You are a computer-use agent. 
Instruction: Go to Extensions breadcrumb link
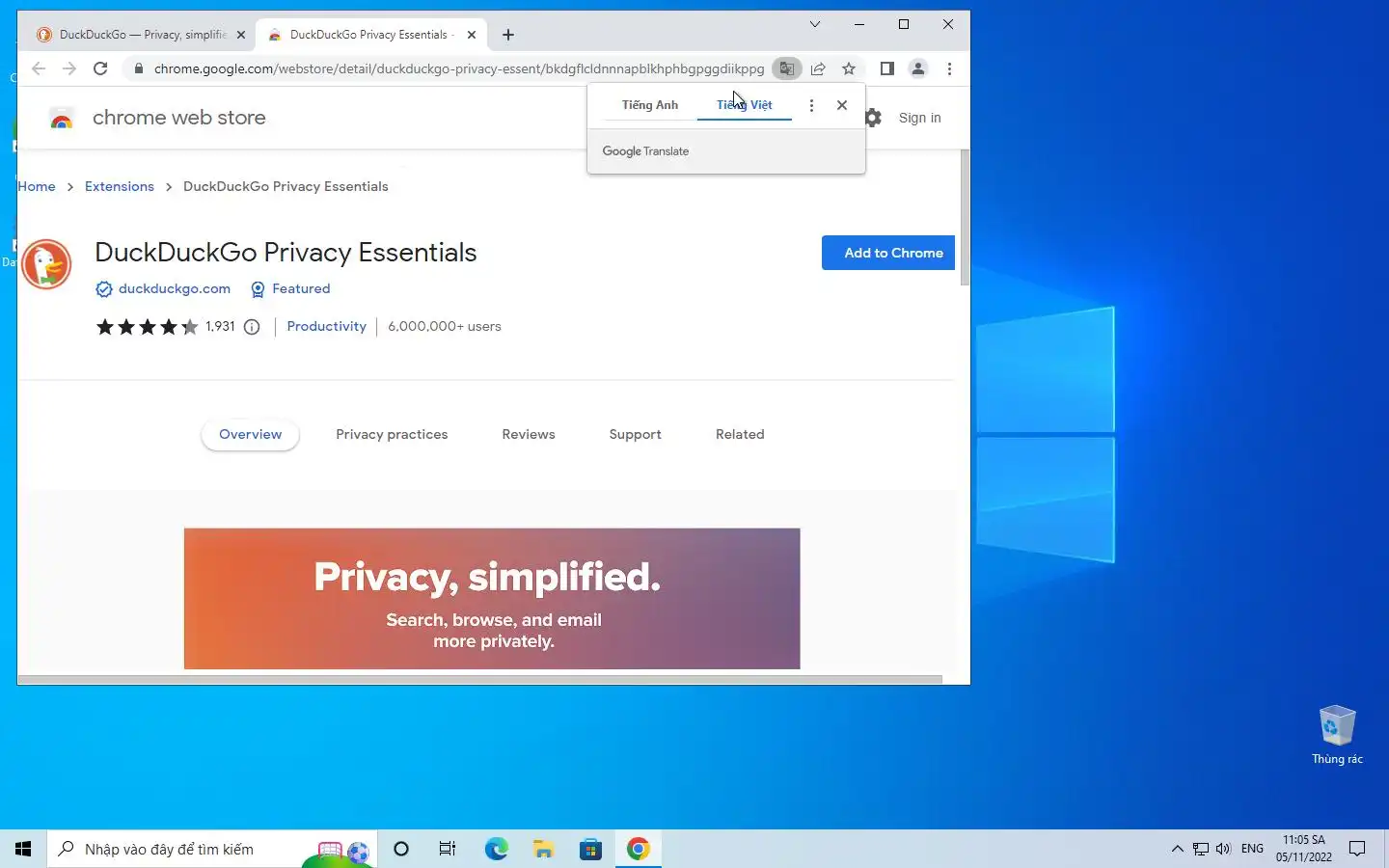[x=120, y=186]
